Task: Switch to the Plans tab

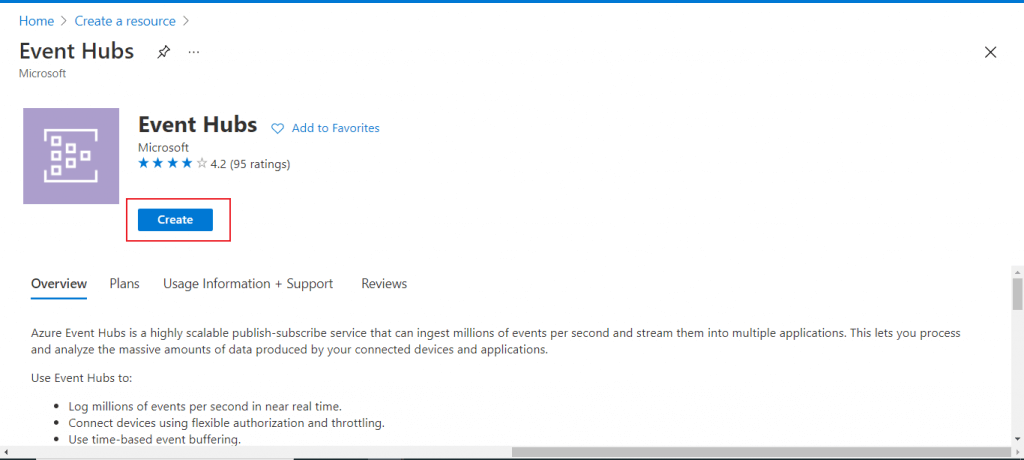Action: pyautogui.click(x=124, y=284)
